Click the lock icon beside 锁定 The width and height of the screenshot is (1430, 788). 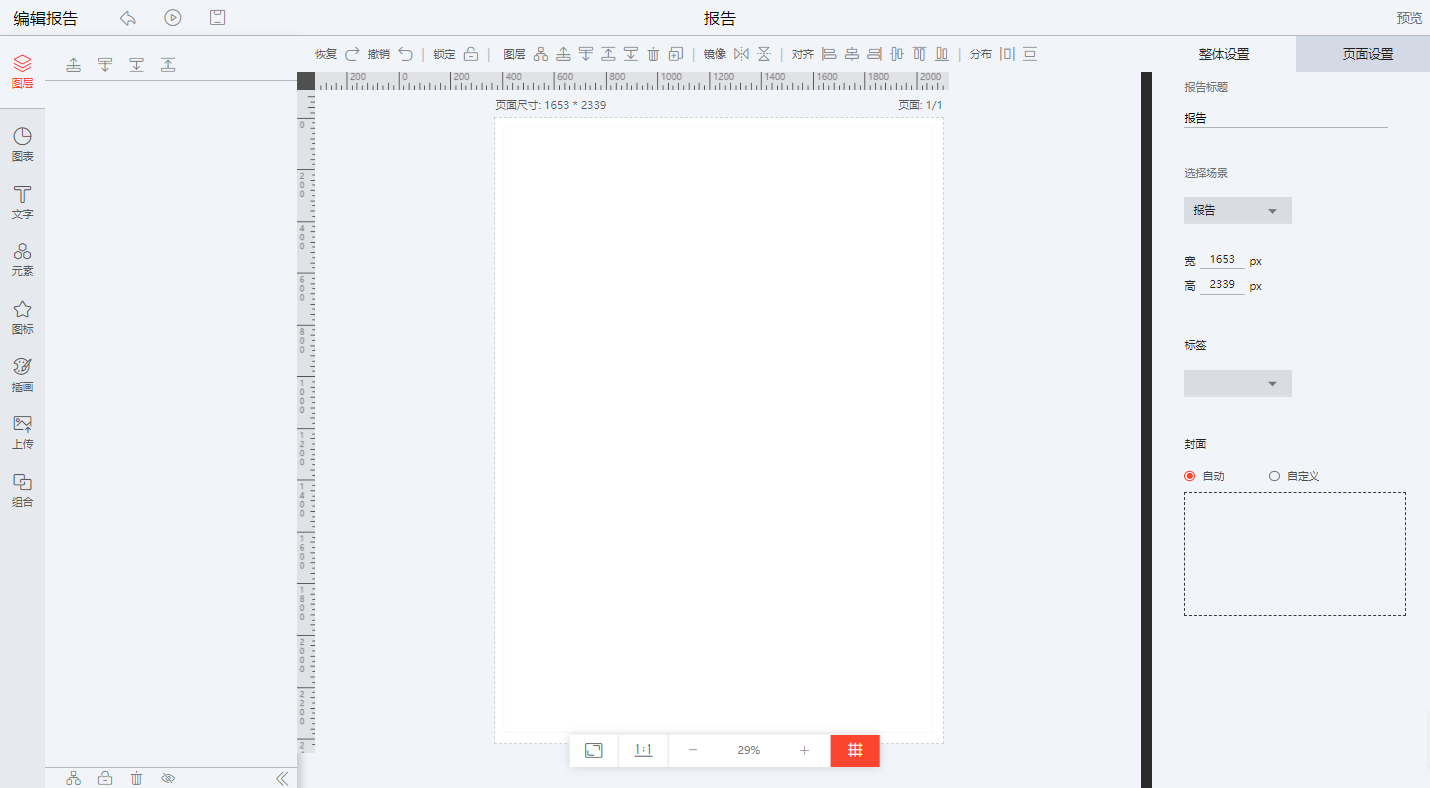(x=471, y=54)
